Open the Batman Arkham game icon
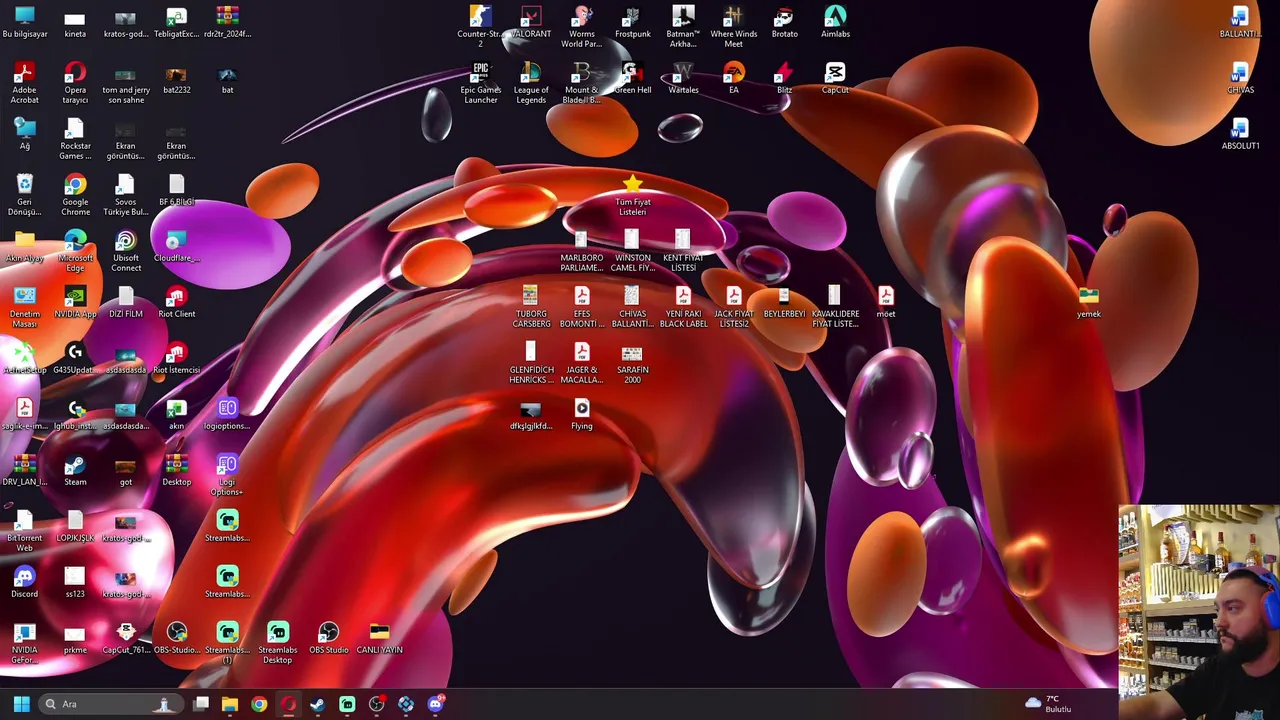This screenshot has height=720, width=1280. point(683,27)
